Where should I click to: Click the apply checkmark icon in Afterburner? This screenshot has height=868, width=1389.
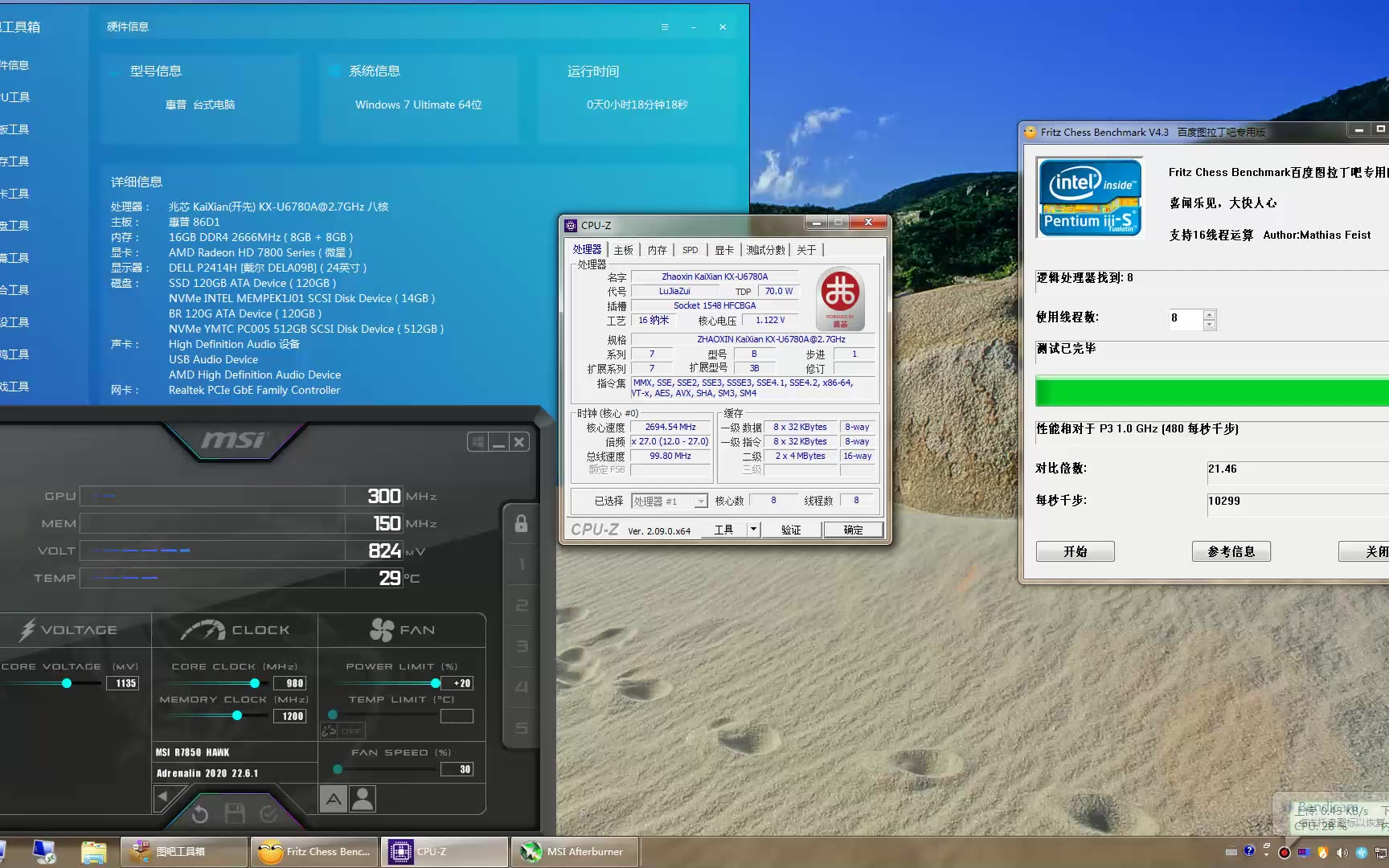tap(268, 814)
